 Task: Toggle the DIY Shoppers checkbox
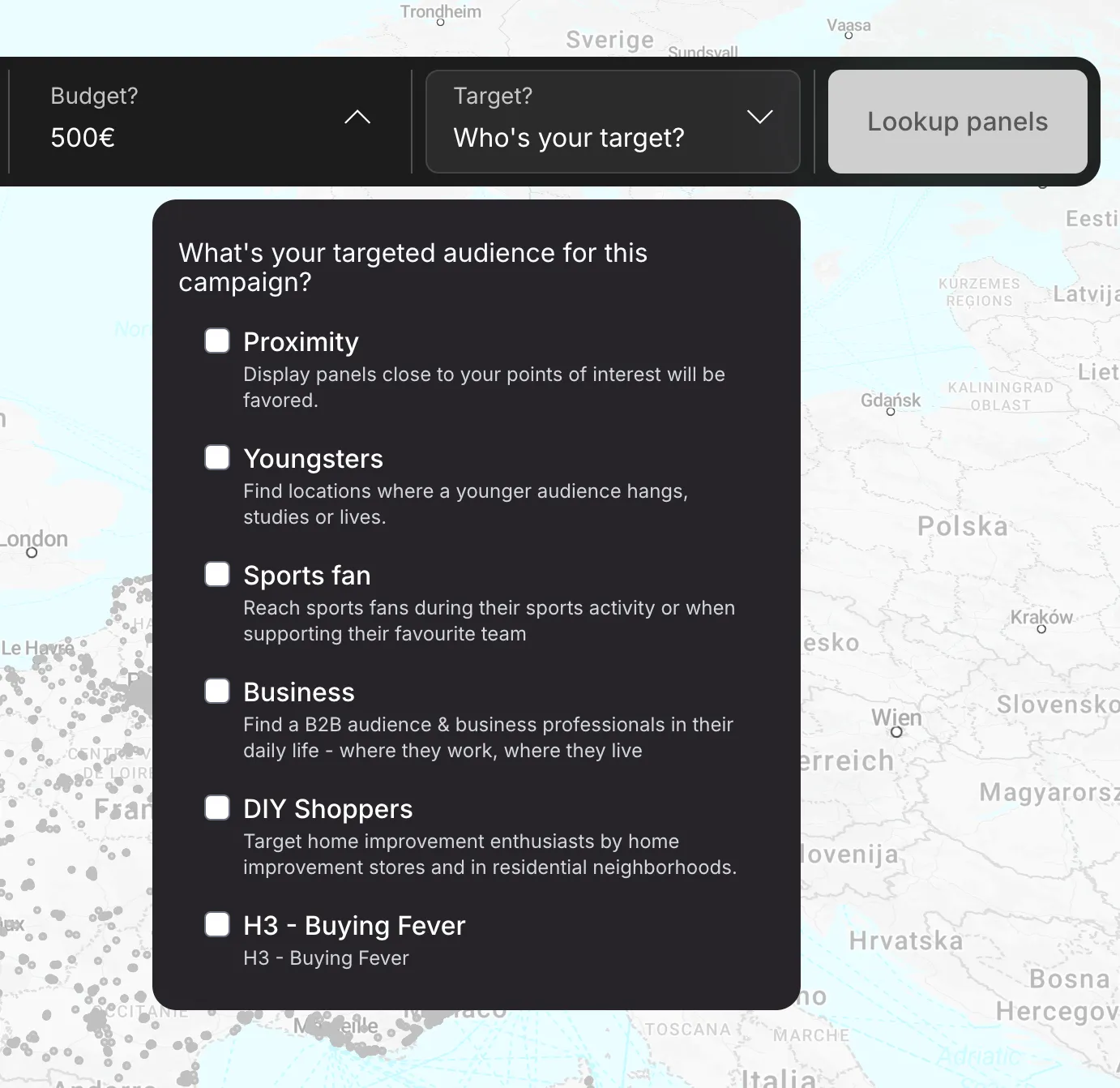pyautogui.click(x=217, y=807)
